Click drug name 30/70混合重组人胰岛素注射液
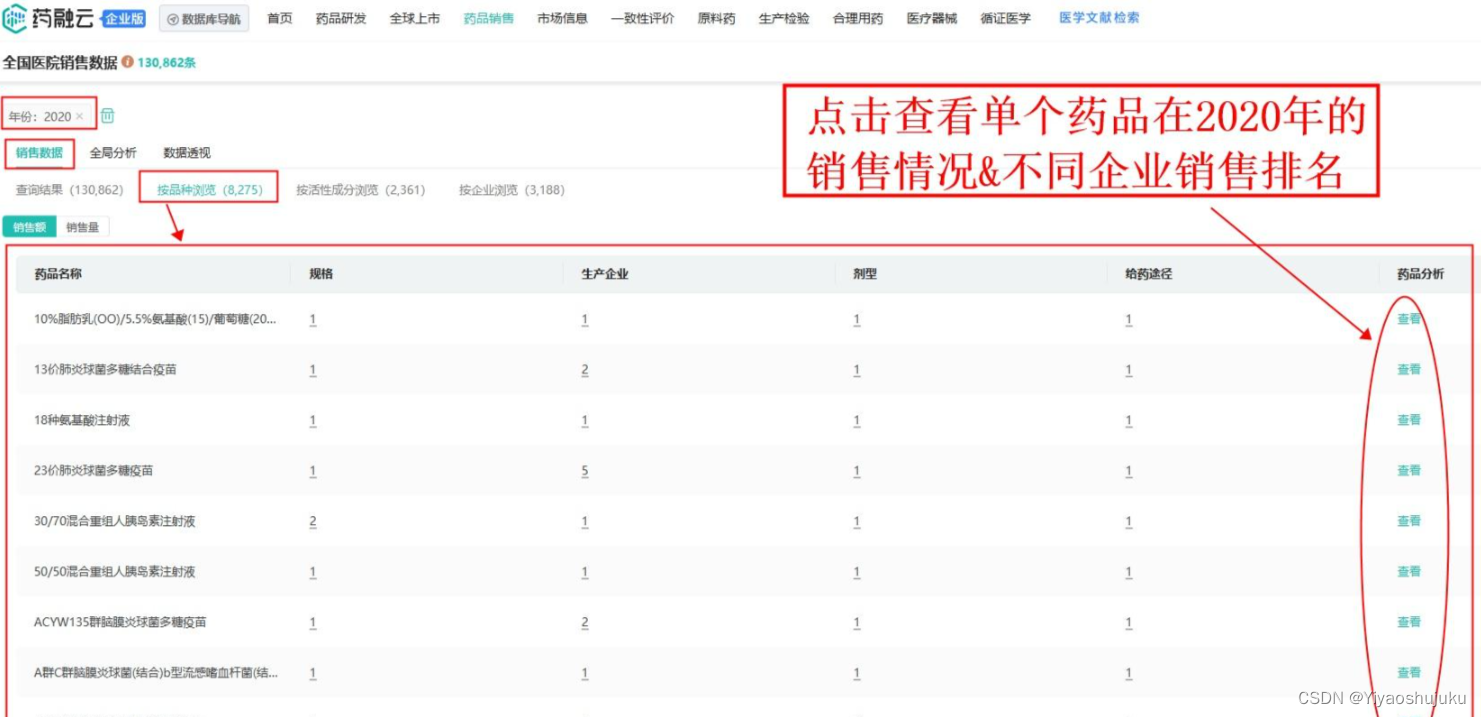Viewport: 1481px width, 717px height. click(114, 521)
